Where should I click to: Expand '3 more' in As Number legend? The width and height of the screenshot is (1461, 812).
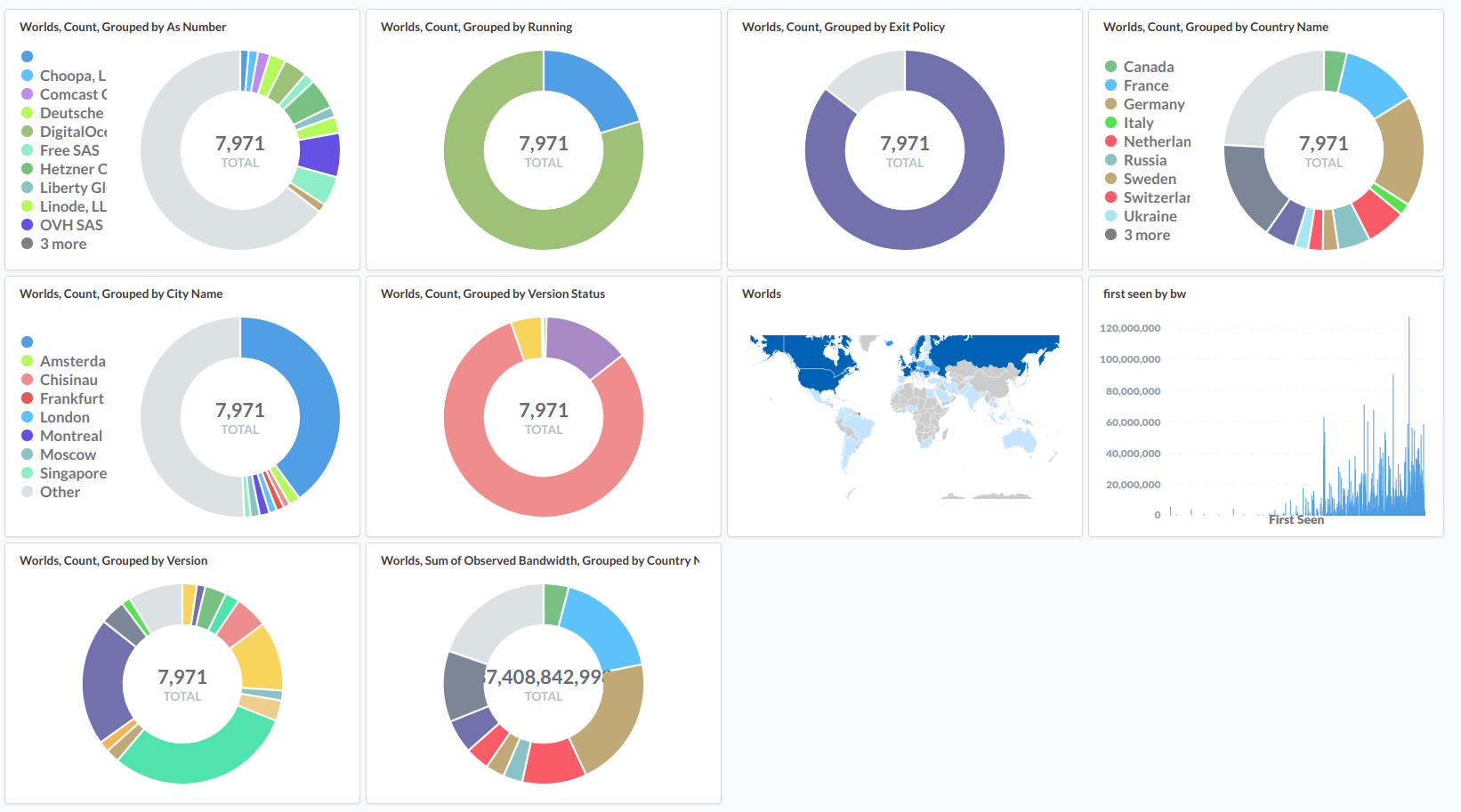54,244
